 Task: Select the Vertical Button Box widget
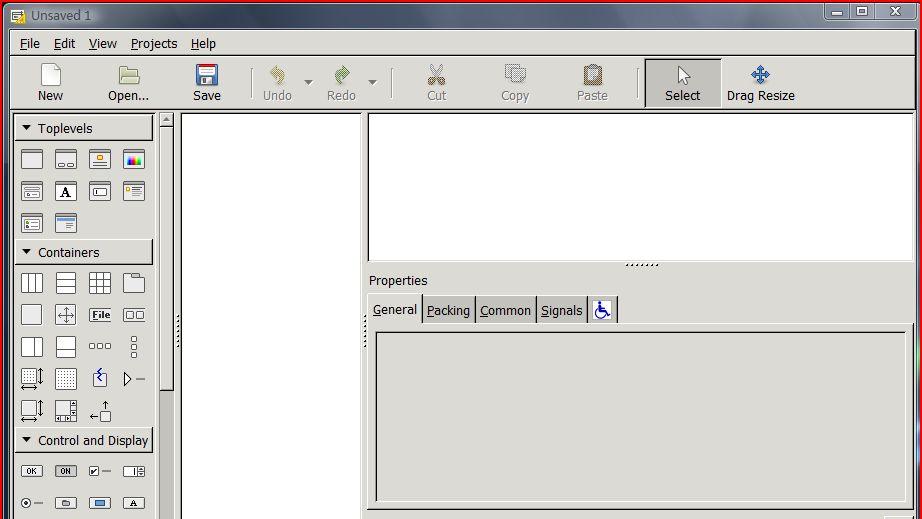point(134,346)
